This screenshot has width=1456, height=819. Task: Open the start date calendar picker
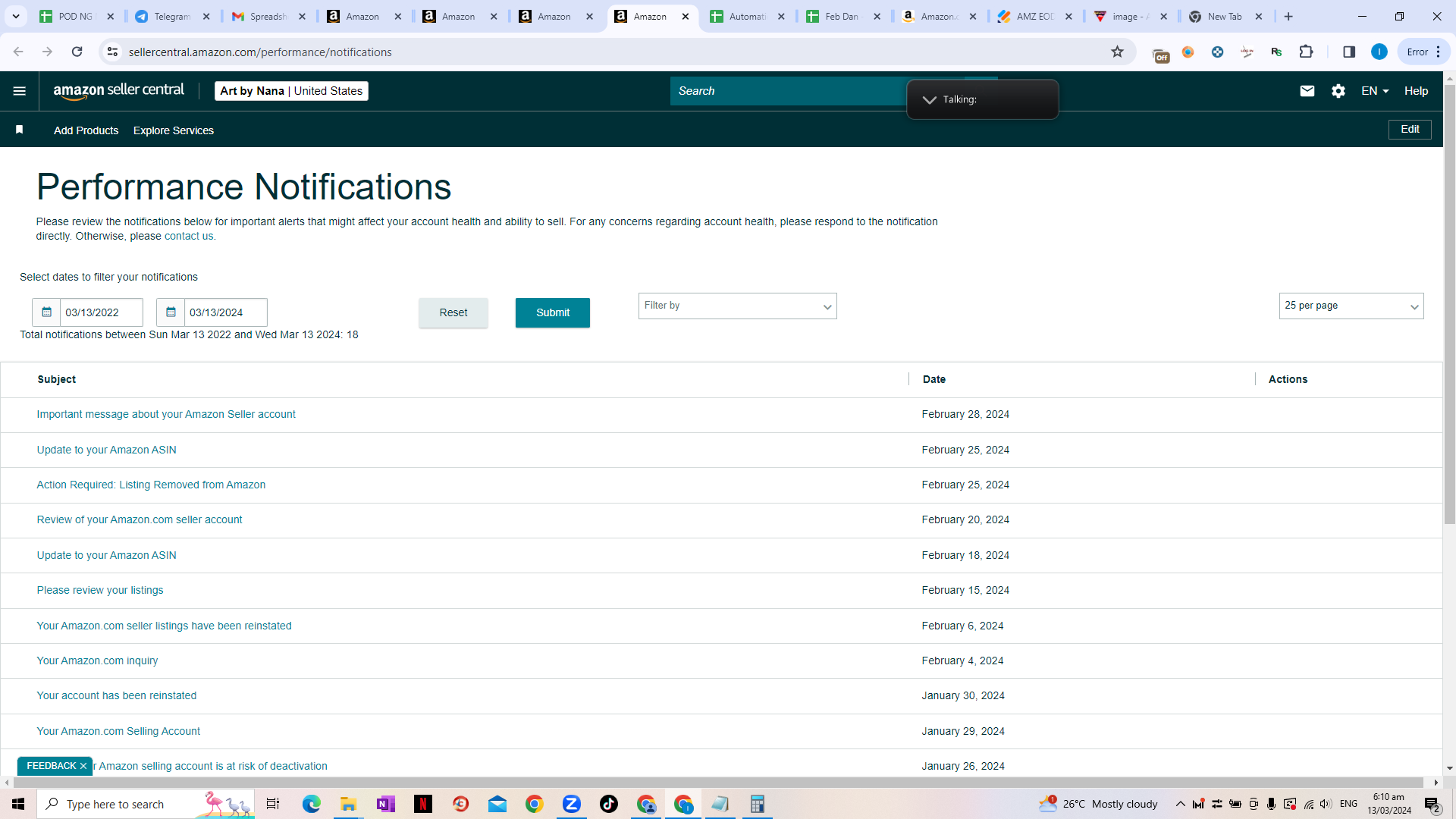pos(46,312)
